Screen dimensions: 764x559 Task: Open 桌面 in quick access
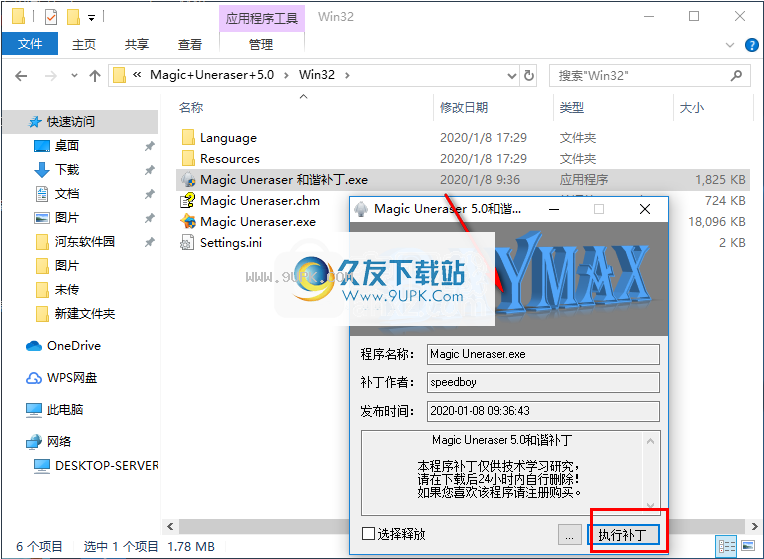tap(67, 145)
